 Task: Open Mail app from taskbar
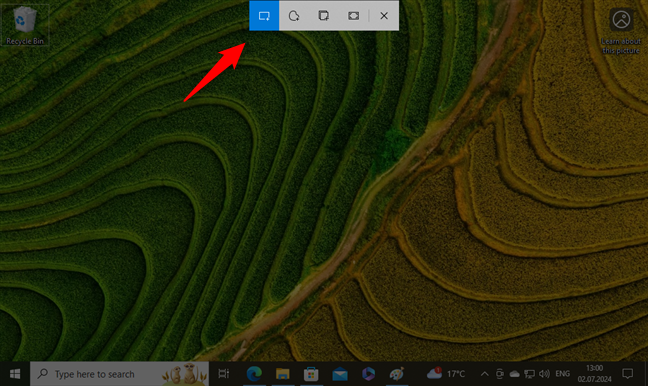pyautogui.click(x=340, y=374)
